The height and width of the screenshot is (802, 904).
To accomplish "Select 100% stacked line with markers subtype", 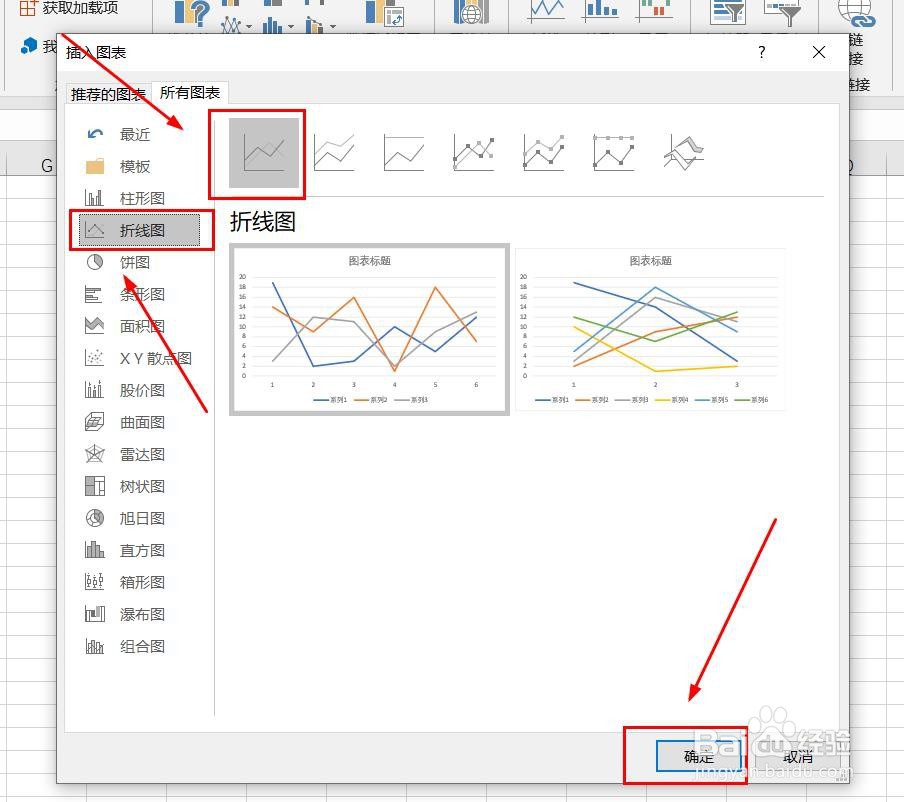I will click(x=613, y=153).
